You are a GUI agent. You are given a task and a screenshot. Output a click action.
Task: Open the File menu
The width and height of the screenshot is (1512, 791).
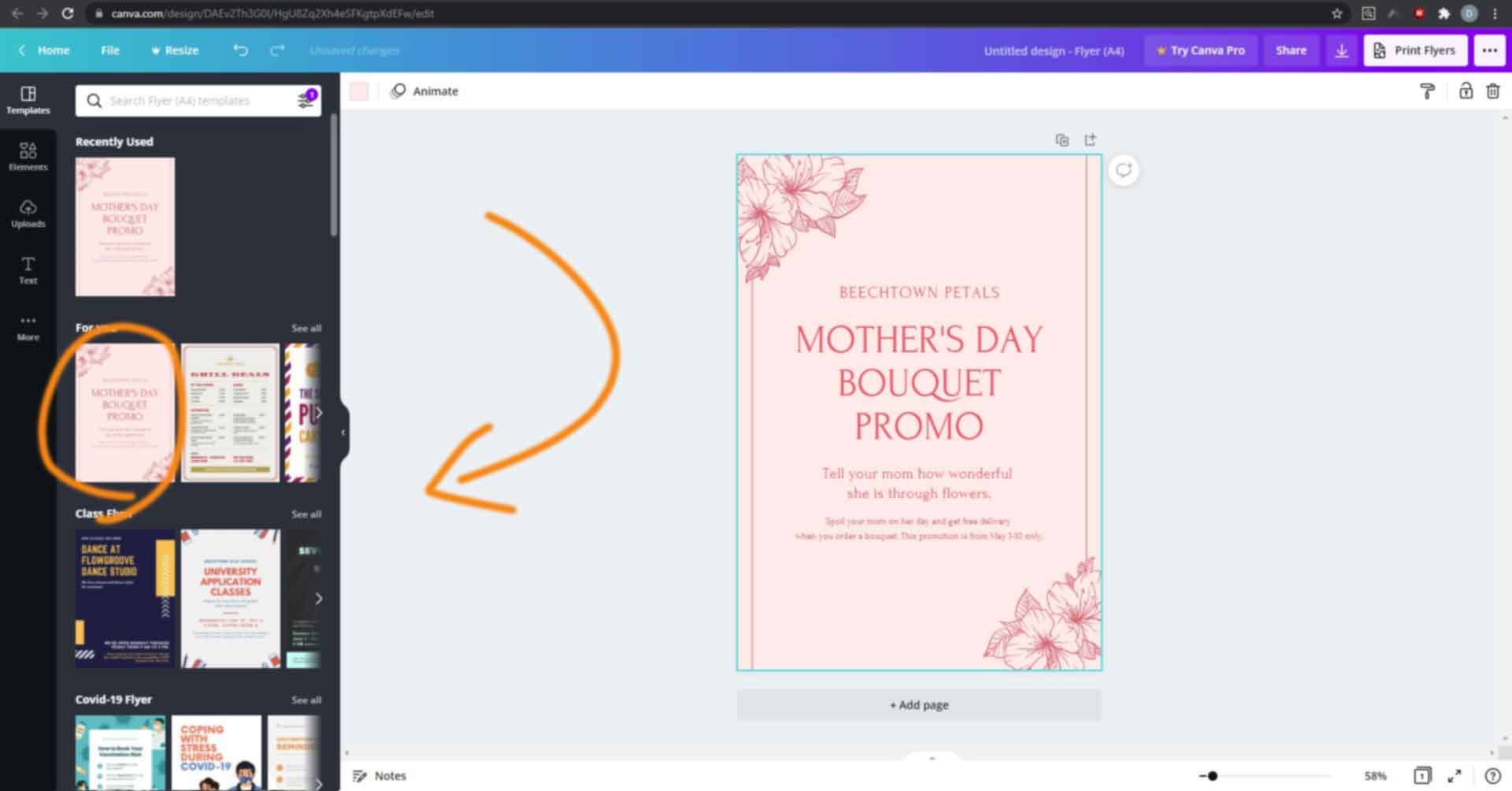point(109,50)
